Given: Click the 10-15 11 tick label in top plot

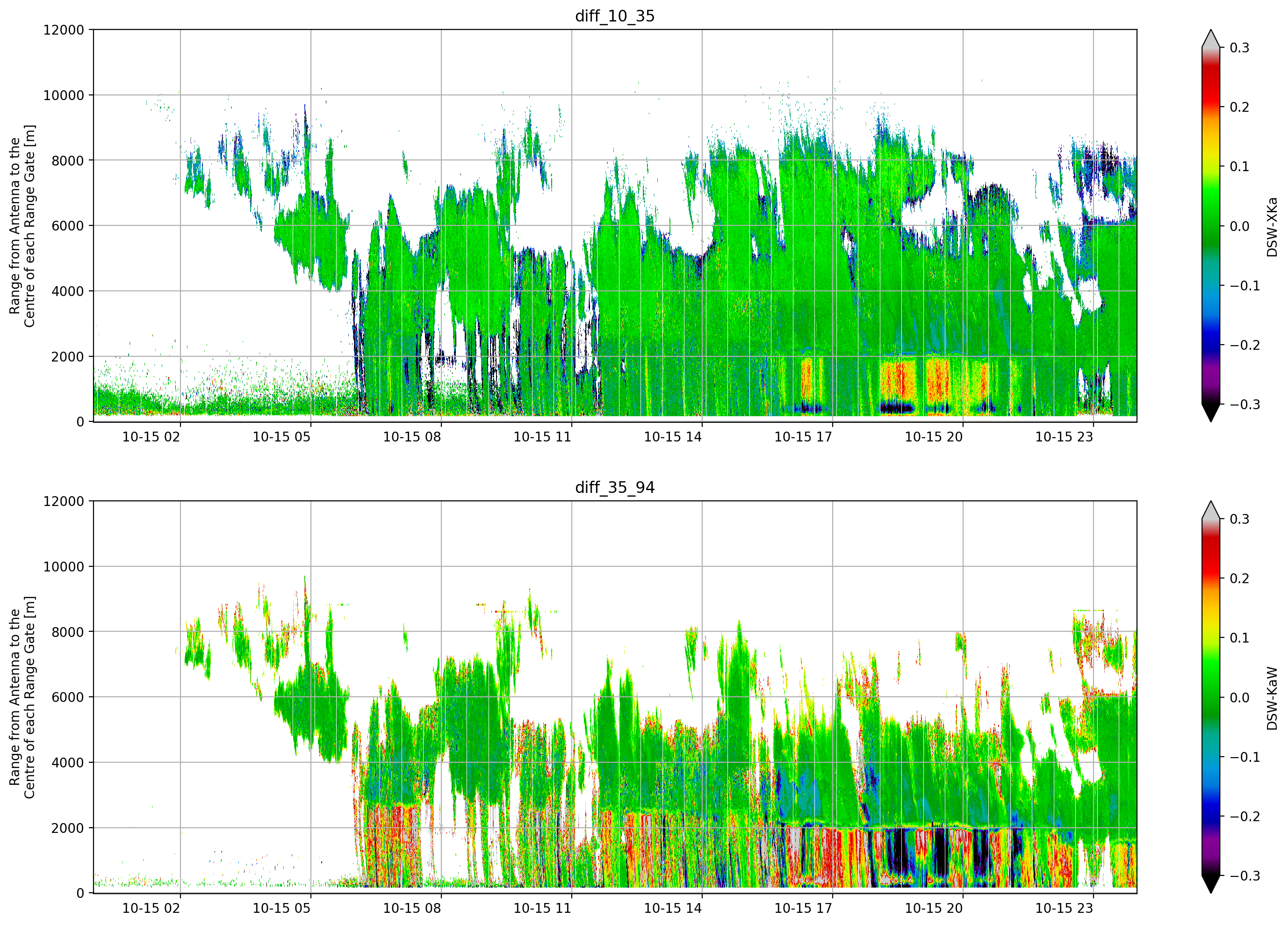Looking at the screenshot, I should (x=542, y=437).
